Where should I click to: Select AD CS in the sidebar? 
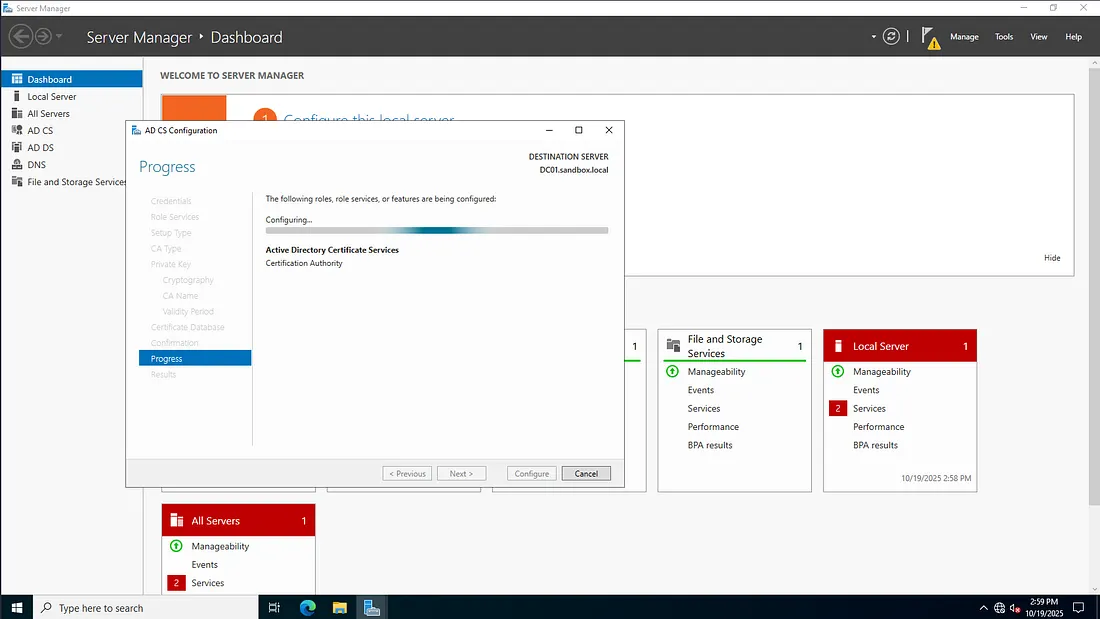click(40, 131)
